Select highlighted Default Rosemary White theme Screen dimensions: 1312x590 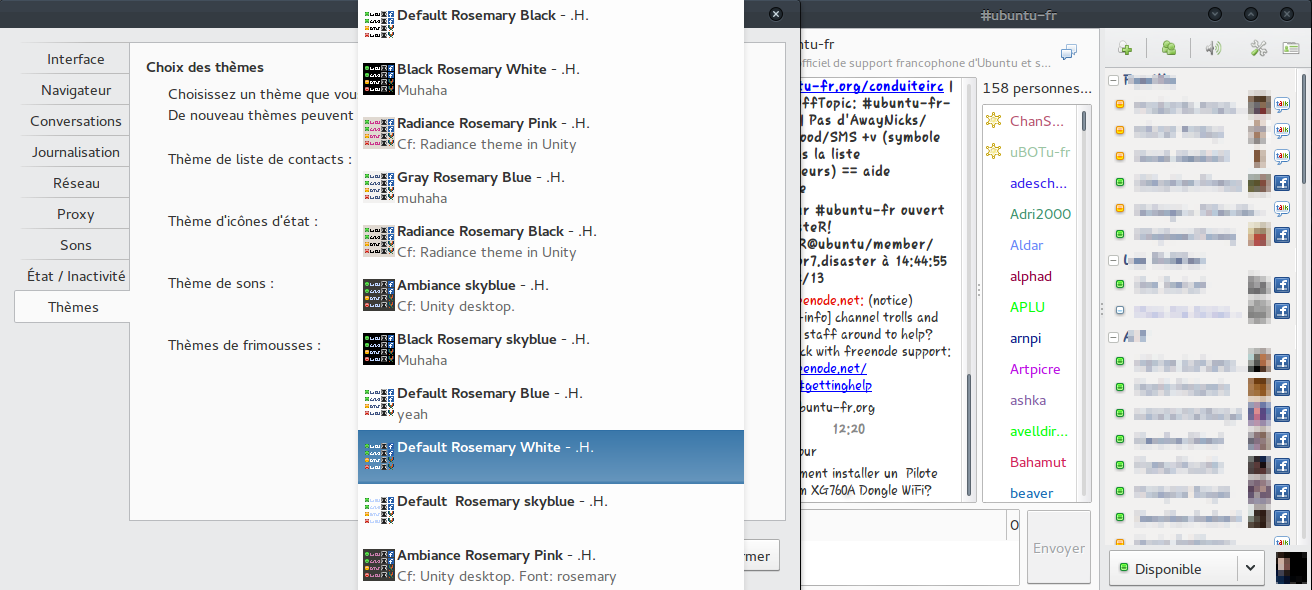(551, 457)
